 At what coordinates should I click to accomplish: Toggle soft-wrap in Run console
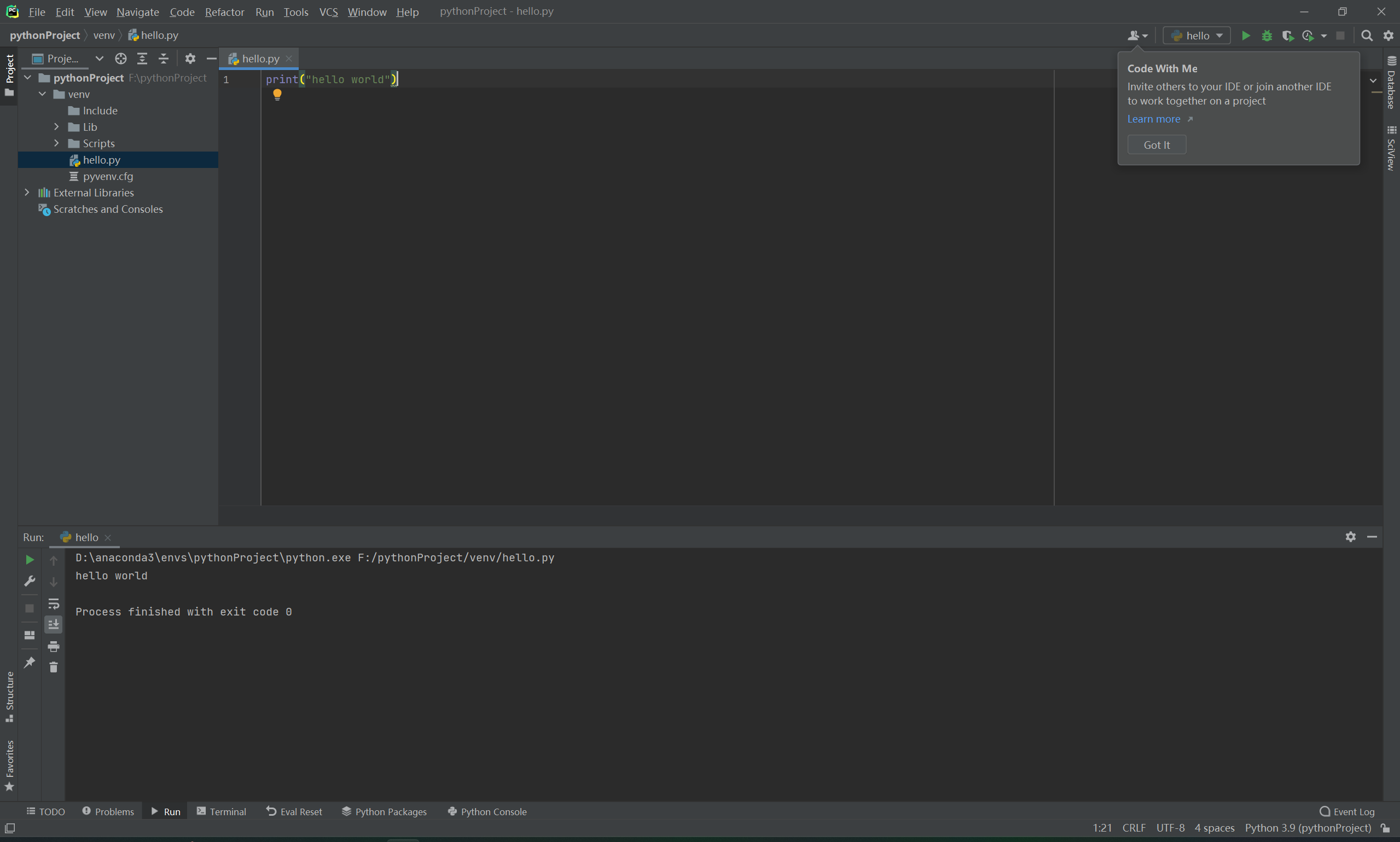pyautogui.click(x=53, y=603)
